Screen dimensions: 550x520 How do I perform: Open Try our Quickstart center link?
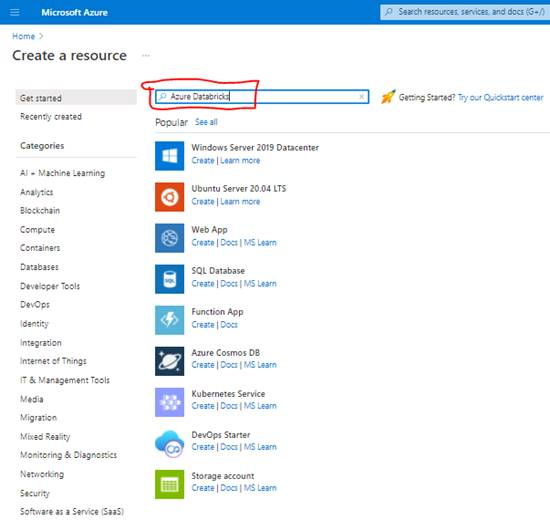tap(501, 97)
